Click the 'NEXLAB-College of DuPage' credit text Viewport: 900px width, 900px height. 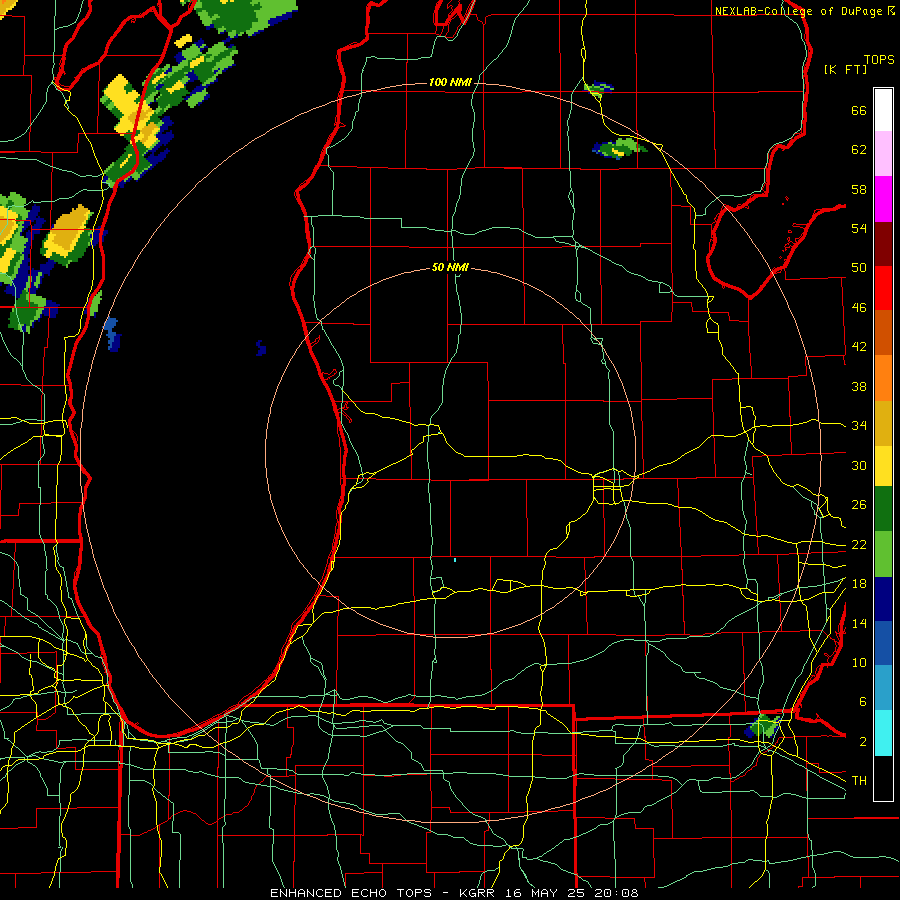pos(798,11)
